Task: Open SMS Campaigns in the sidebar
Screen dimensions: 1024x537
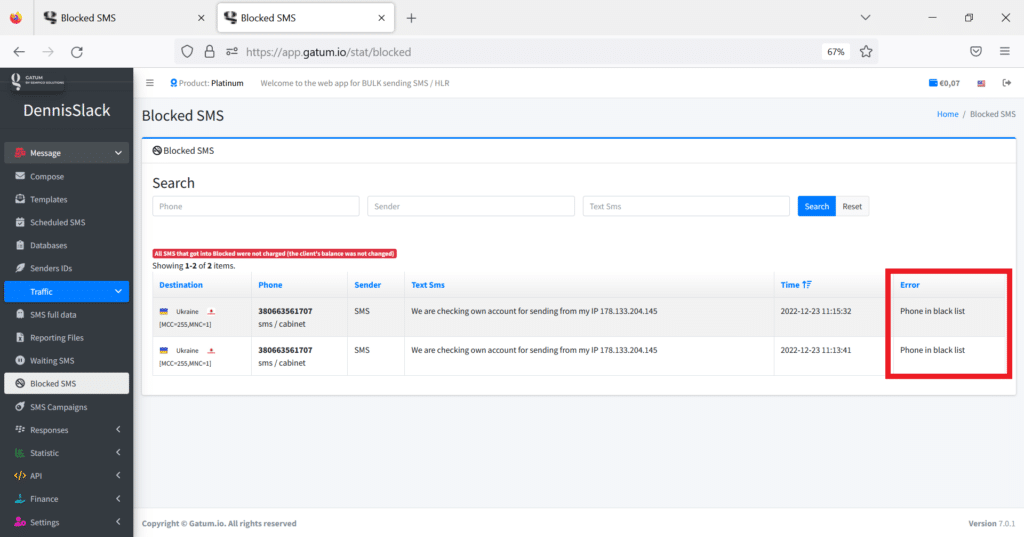Action: click(58, 407)
